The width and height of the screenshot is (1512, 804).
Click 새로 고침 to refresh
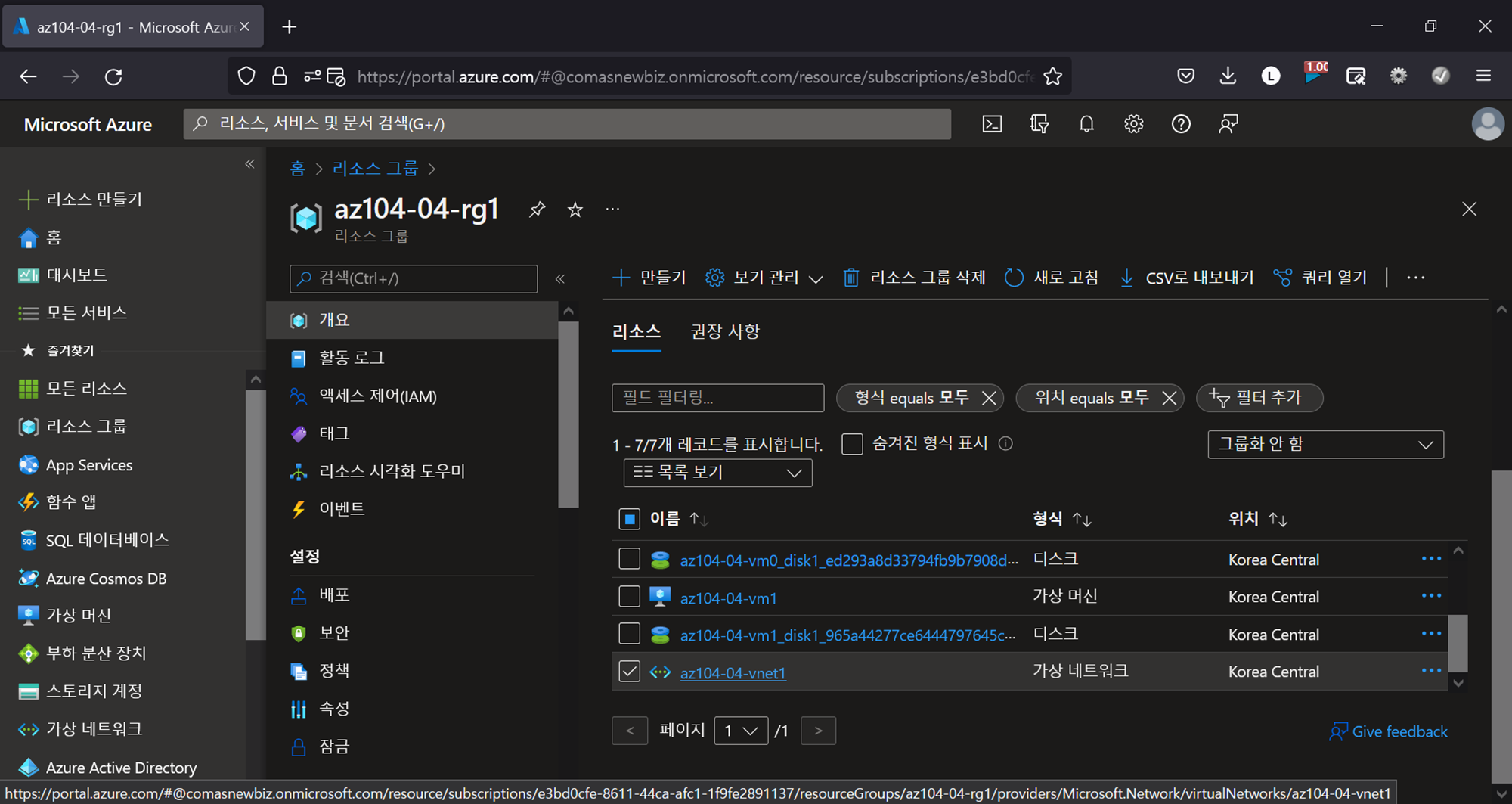(1052, 278)
